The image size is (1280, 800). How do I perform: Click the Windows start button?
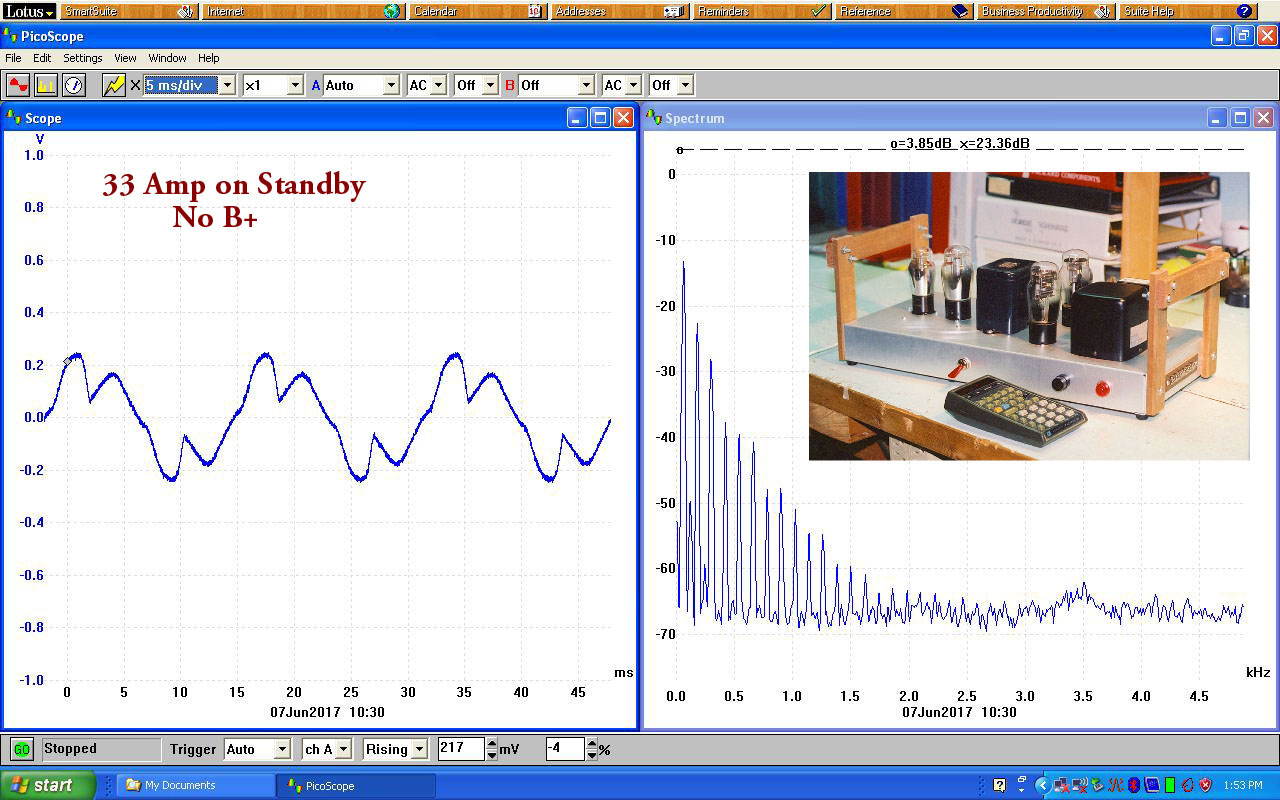[x=47, y=785]
